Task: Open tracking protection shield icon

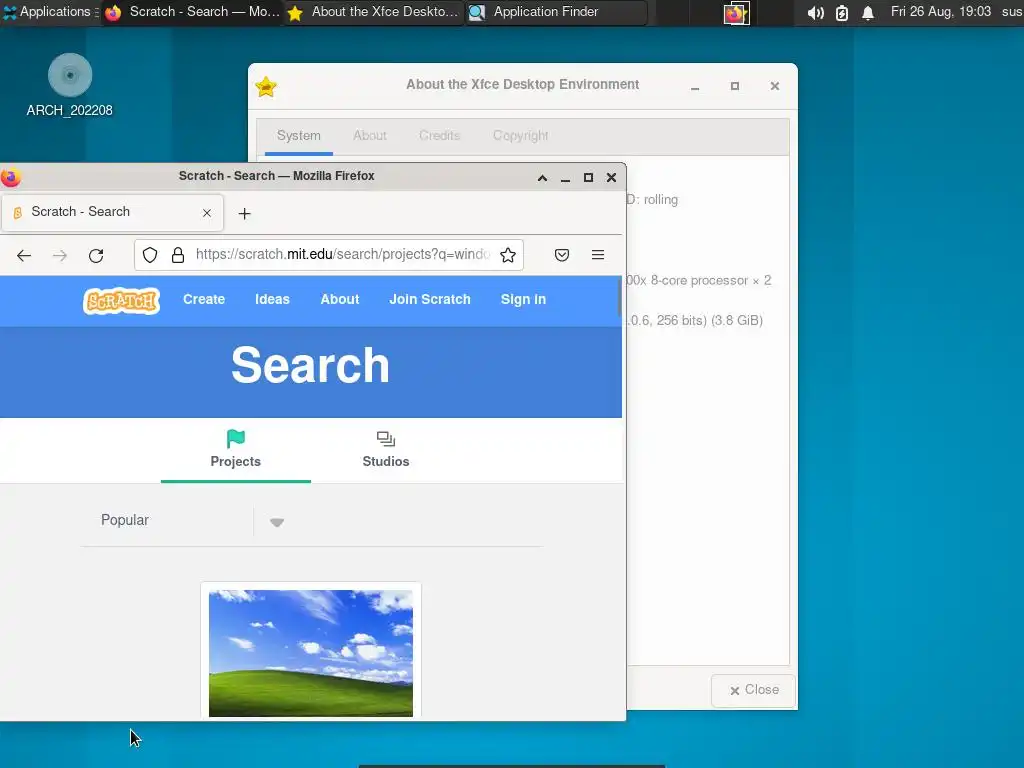Action: 150,255
